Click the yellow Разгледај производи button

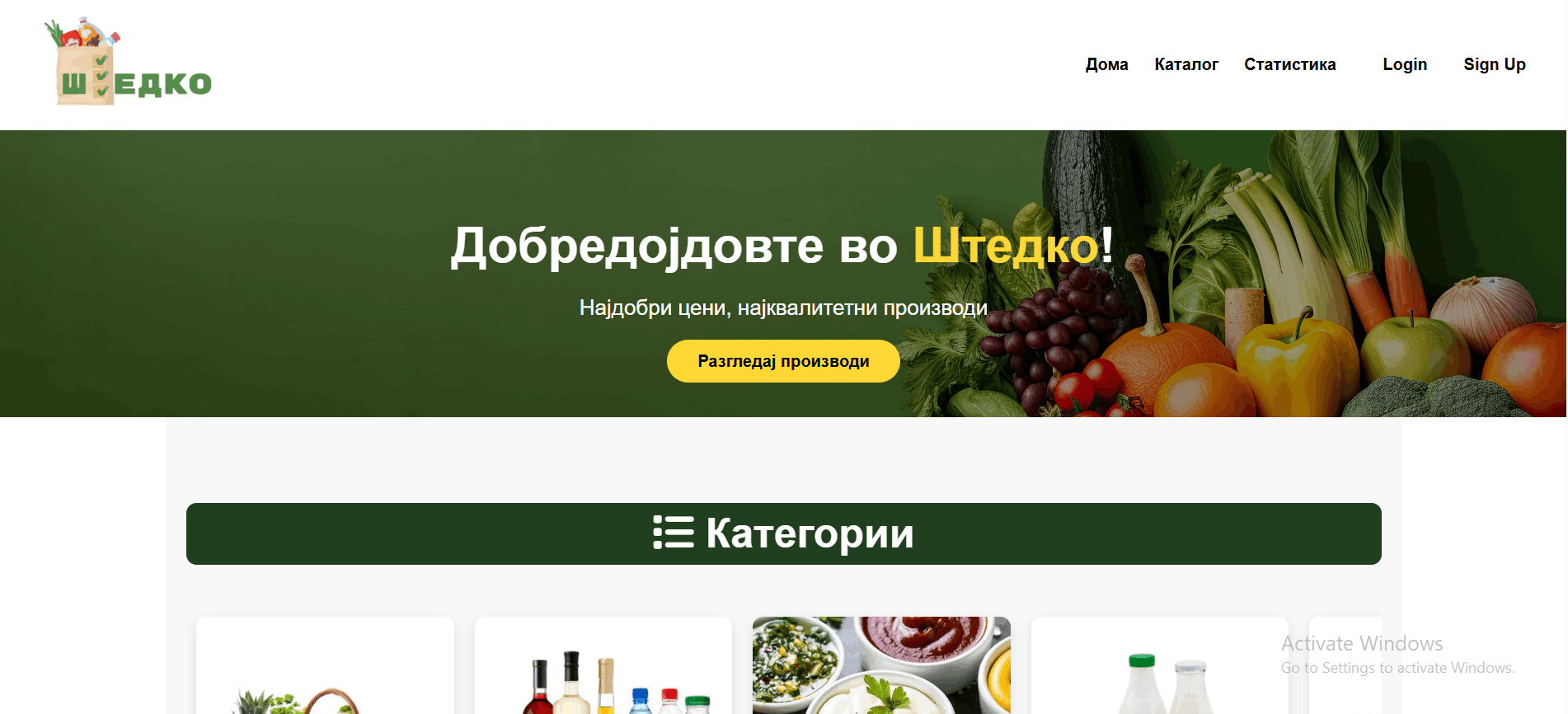coord(783,361)
